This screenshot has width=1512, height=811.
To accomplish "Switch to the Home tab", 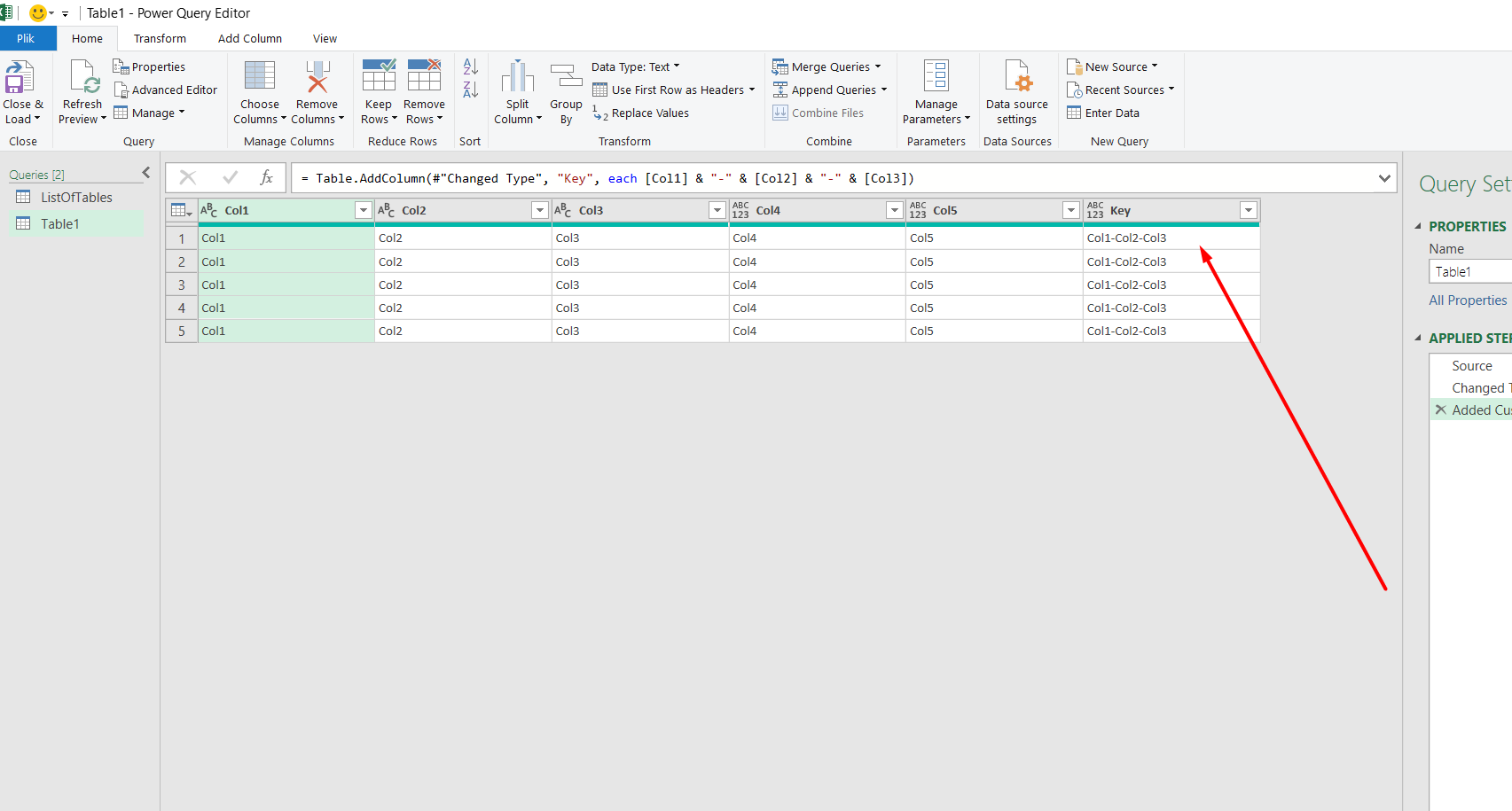I will pos(87,38).
